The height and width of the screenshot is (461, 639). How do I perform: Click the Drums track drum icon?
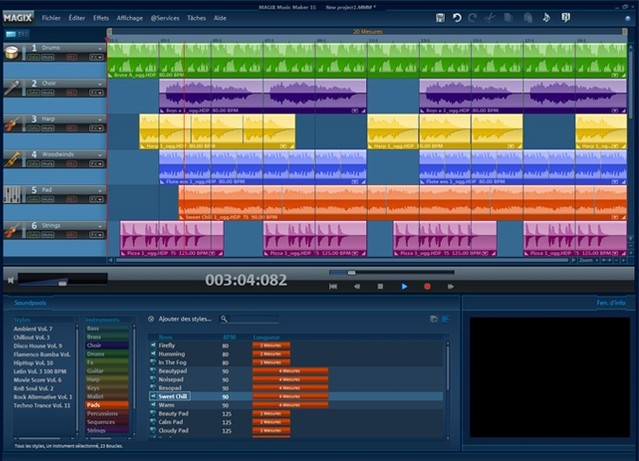click(12, 52)
